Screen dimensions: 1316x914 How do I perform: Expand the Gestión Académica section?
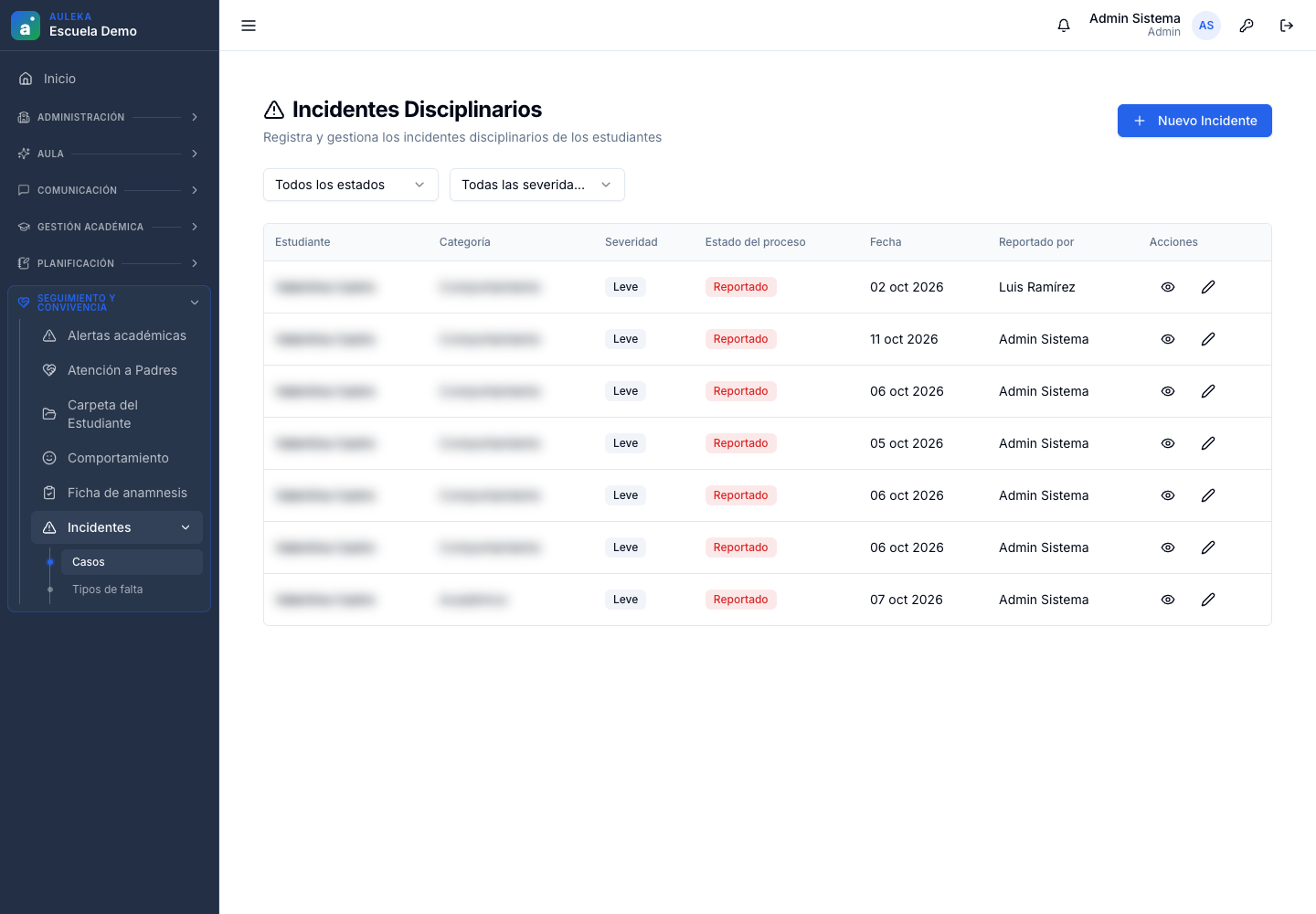coord(109,227)
